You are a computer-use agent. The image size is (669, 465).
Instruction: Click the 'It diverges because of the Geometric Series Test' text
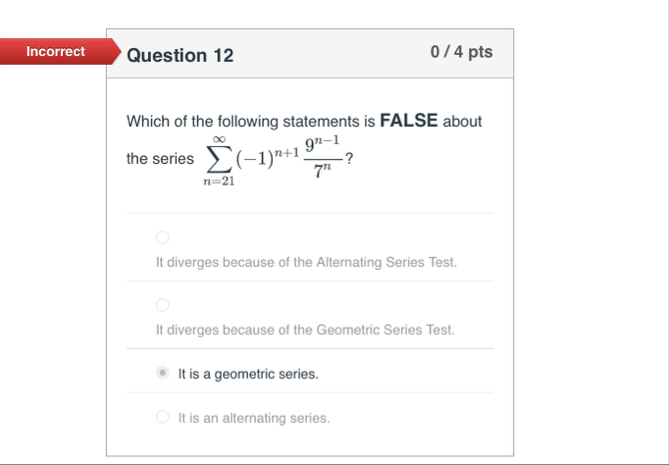305,330
